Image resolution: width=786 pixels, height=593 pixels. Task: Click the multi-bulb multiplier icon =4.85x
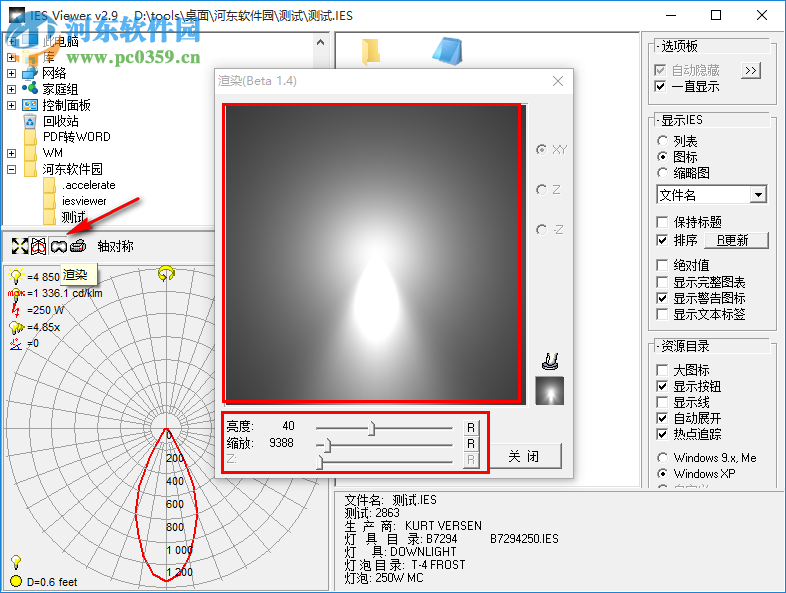[16, 327]
